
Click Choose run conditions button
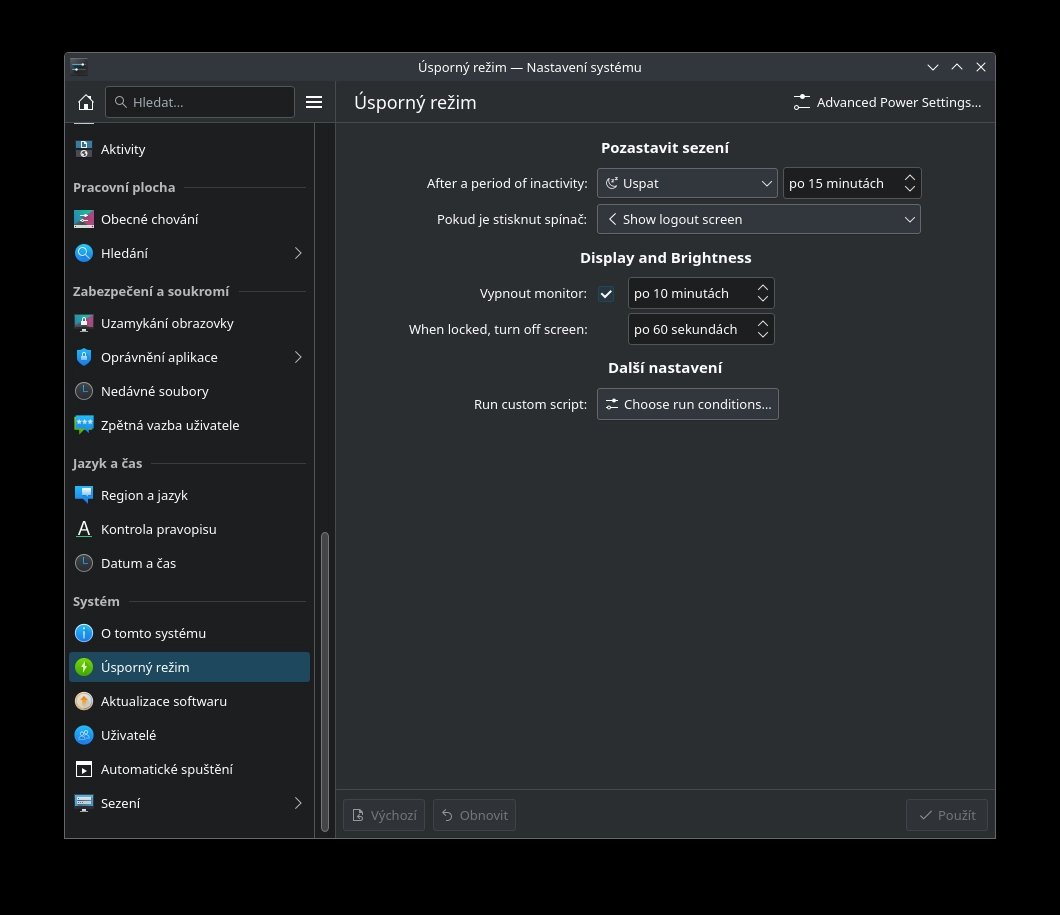(688, 404)
